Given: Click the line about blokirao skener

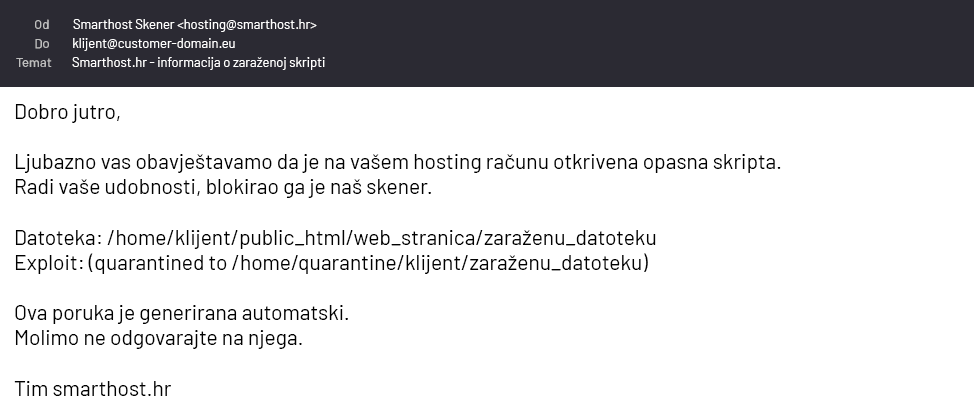Looking at the screenshot, I should point(223,187).
